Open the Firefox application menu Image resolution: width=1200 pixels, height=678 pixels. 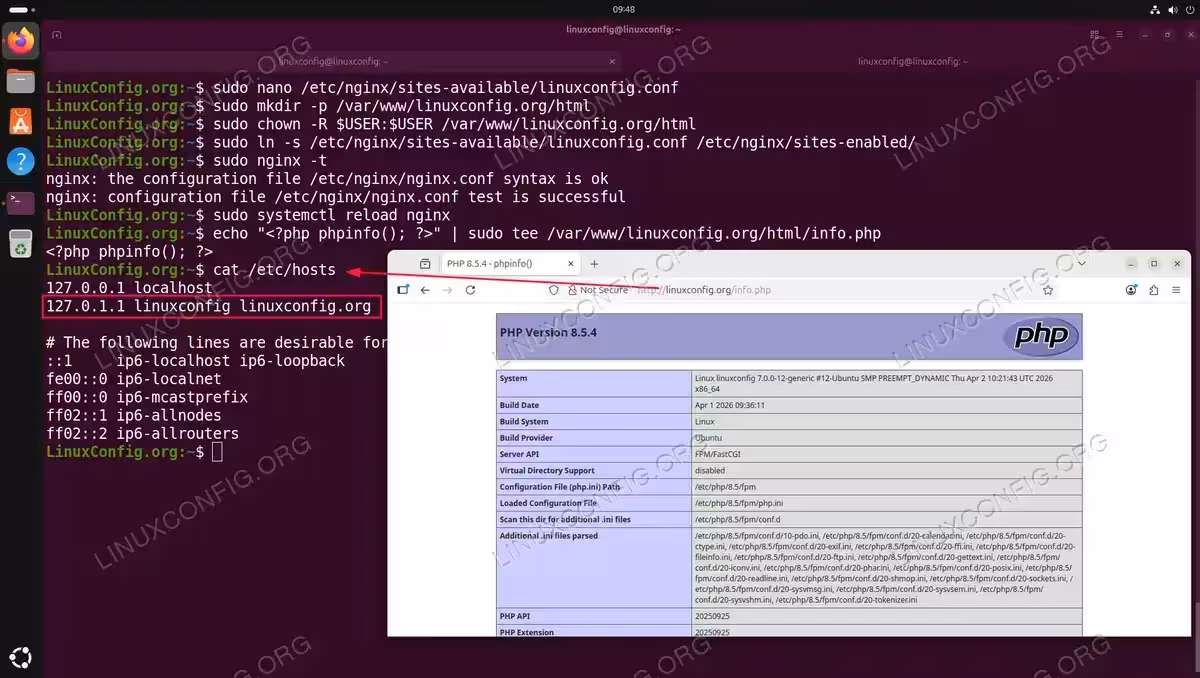coord(1174,290)
